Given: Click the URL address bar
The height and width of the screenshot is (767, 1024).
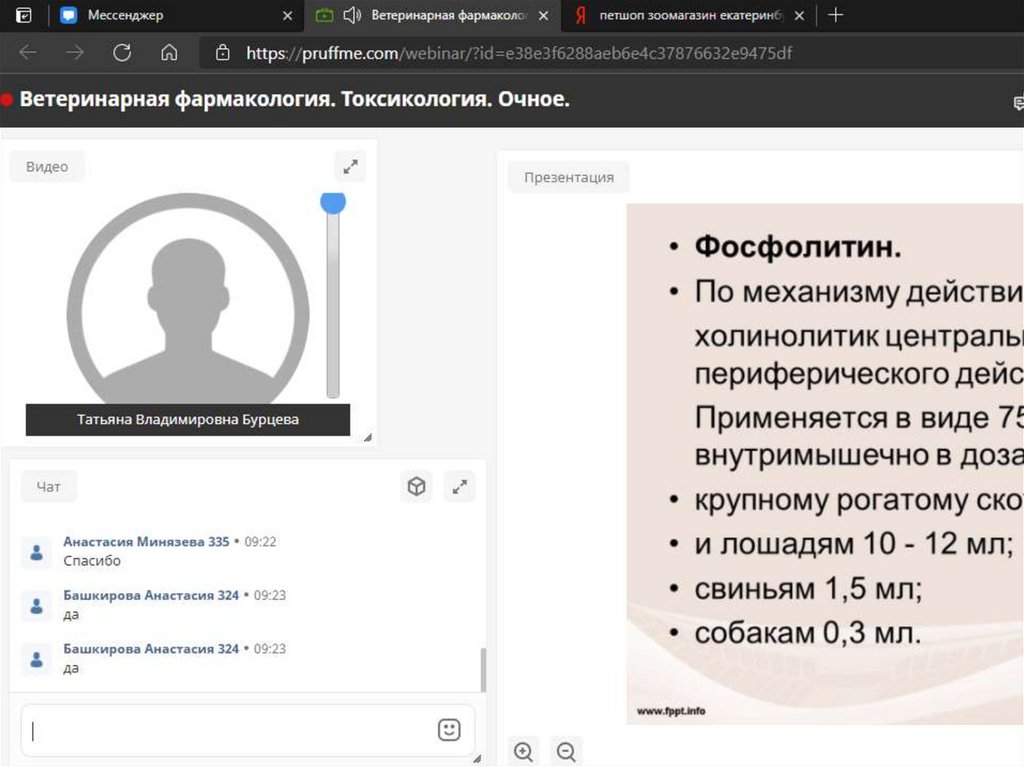Looking at the screenshot, I should point(520,53).
